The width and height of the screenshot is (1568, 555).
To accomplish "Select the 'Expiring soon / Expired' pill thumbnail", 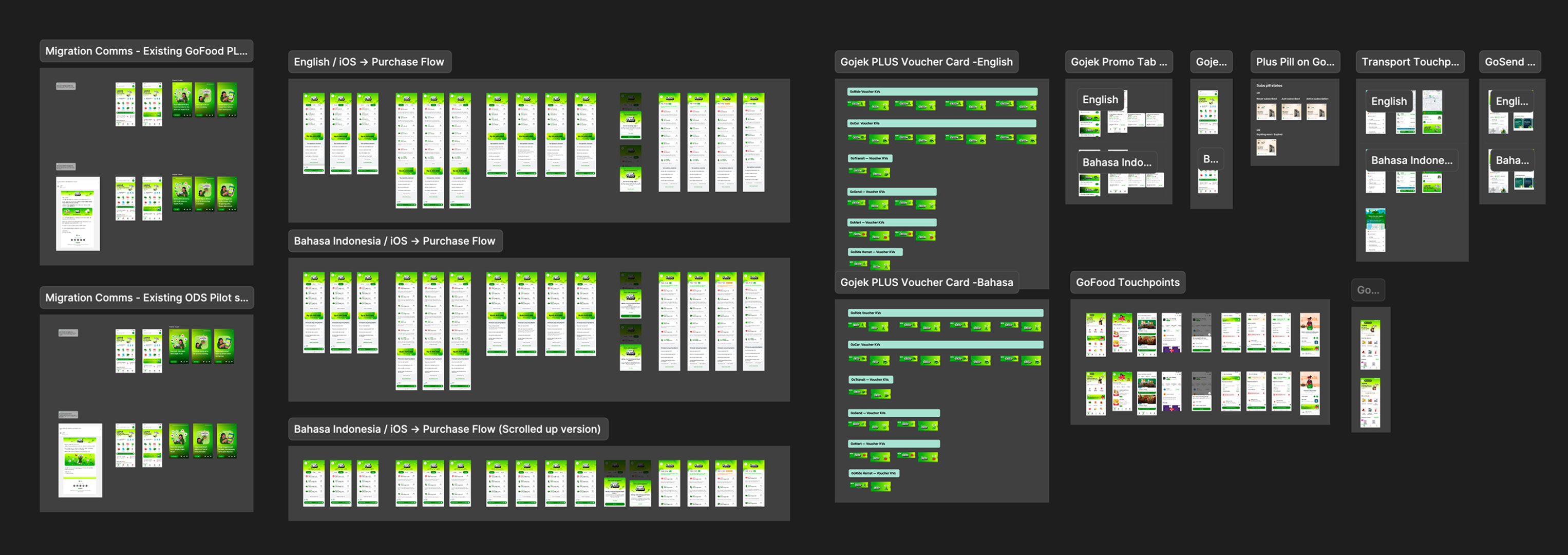I will (x=1267, y=147).
